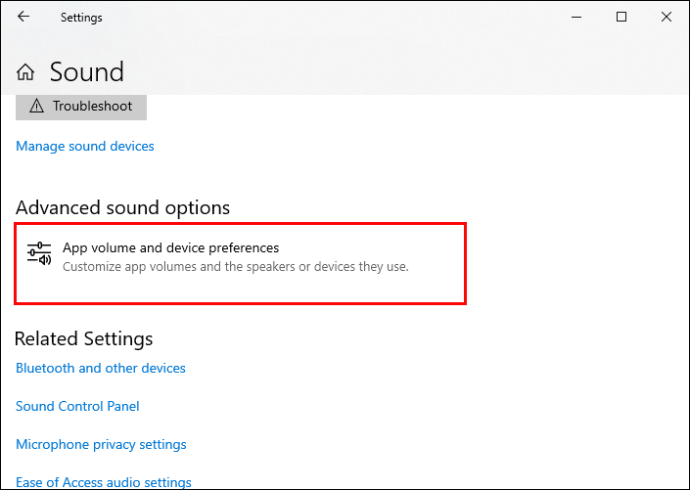Click the Advanced sound options heading
690x490 pixels.
123,208
